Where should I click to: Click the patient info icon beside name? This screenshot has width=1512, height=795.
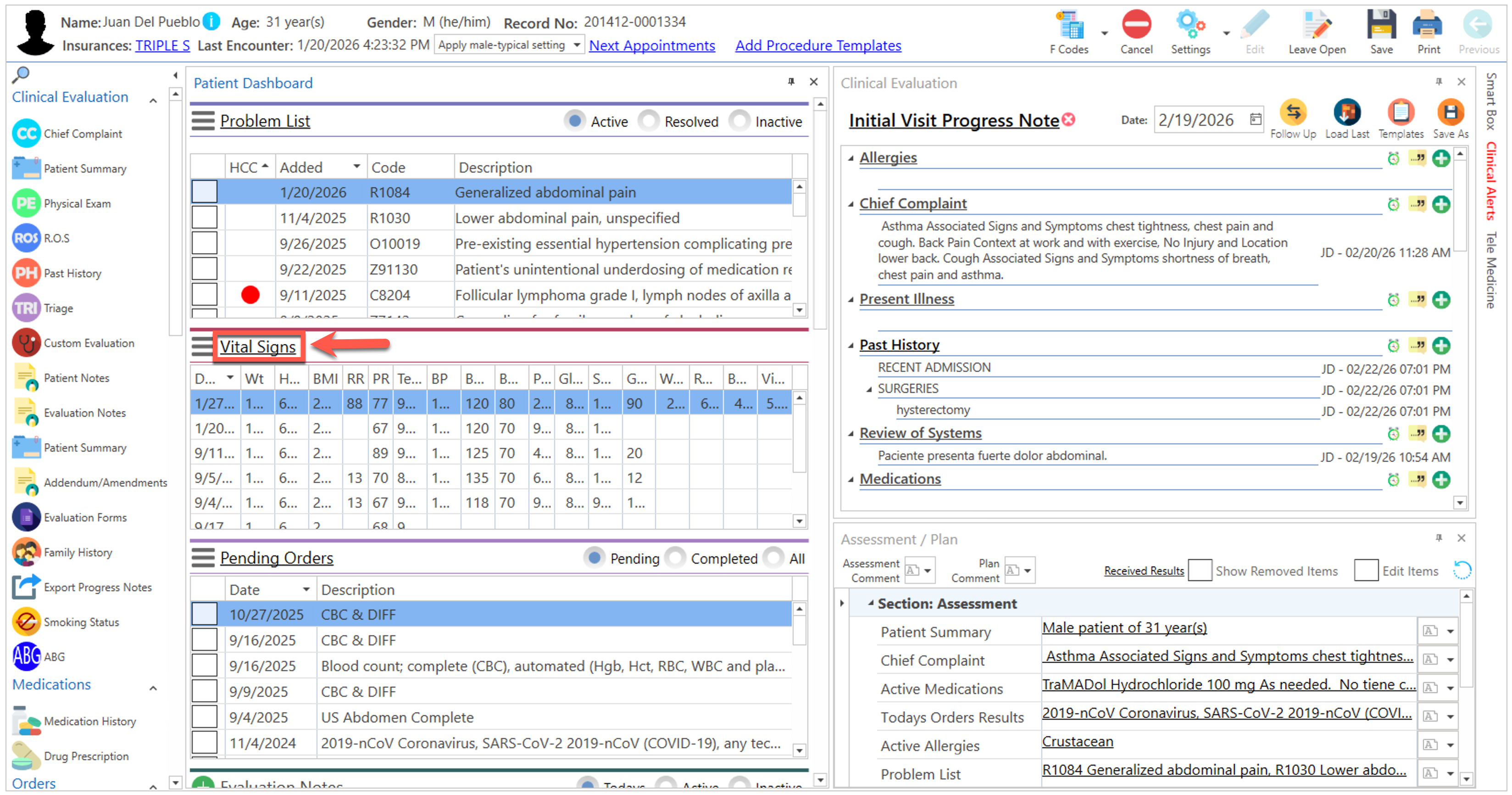pyautogui.click(x=211, y=22)
